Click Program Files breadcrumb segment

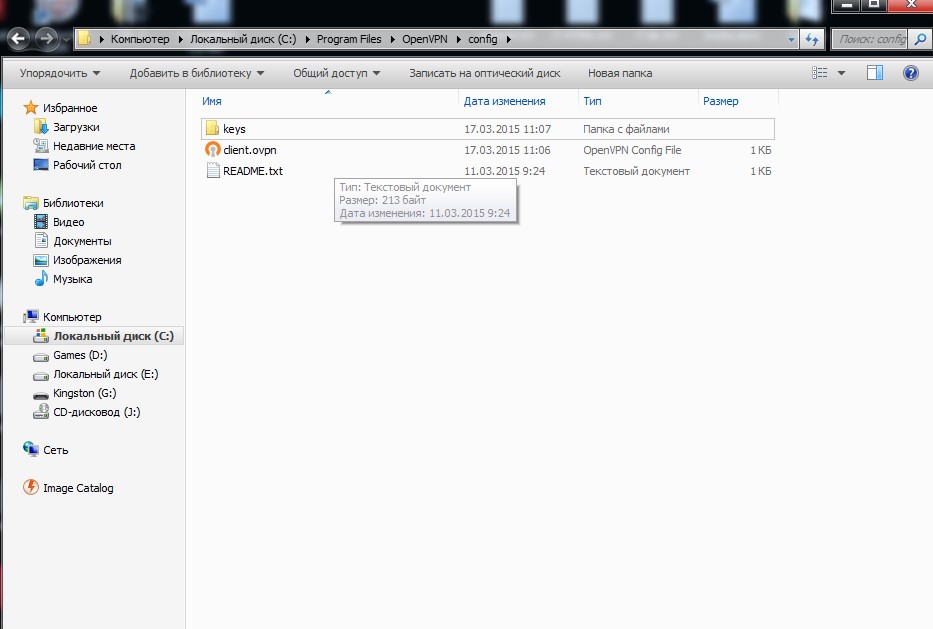tap(349, 39)
